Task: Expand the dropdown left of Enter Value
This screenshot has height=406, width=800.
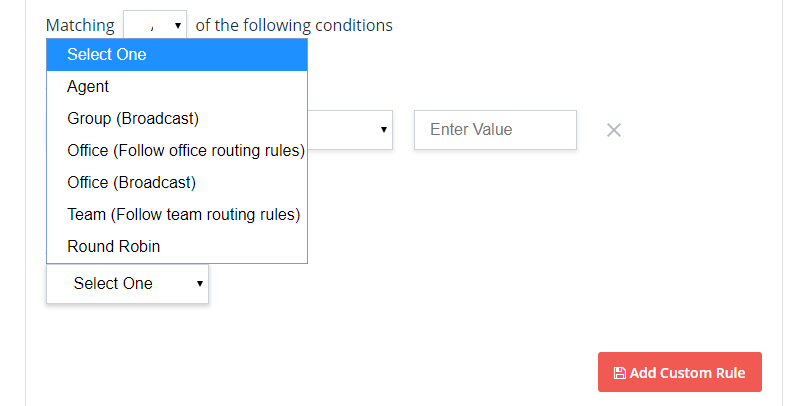Action: pos(350,130)
